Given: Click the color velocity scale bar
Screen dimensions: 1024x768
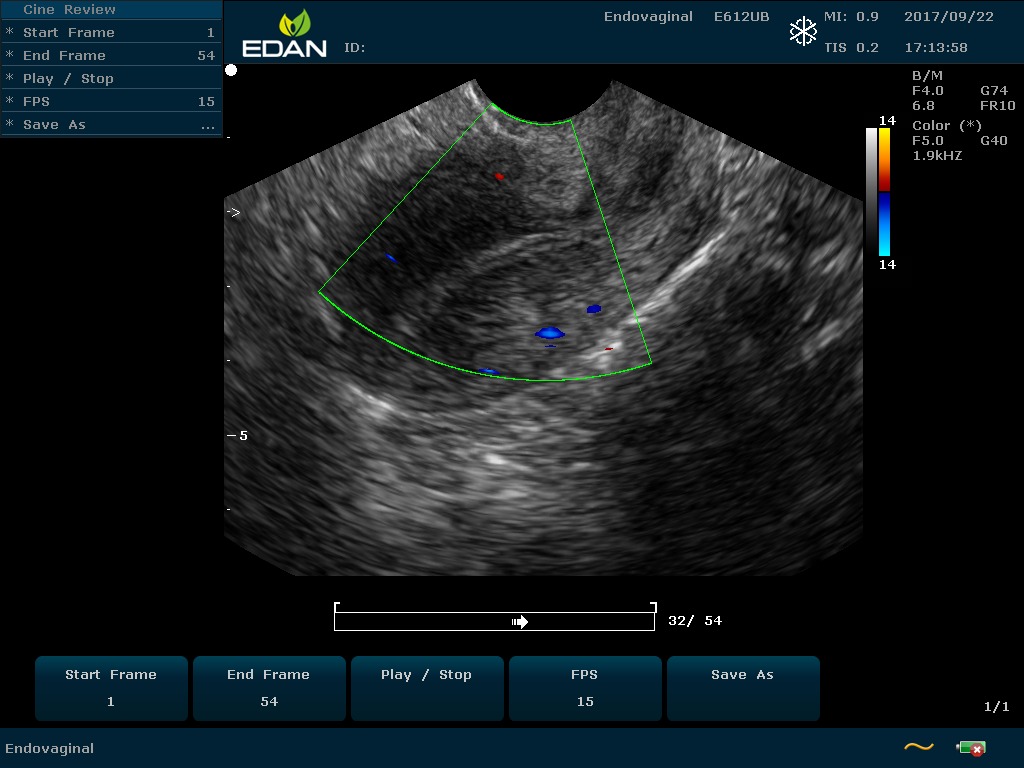Looking at the screenshot, I should (884, 191).
